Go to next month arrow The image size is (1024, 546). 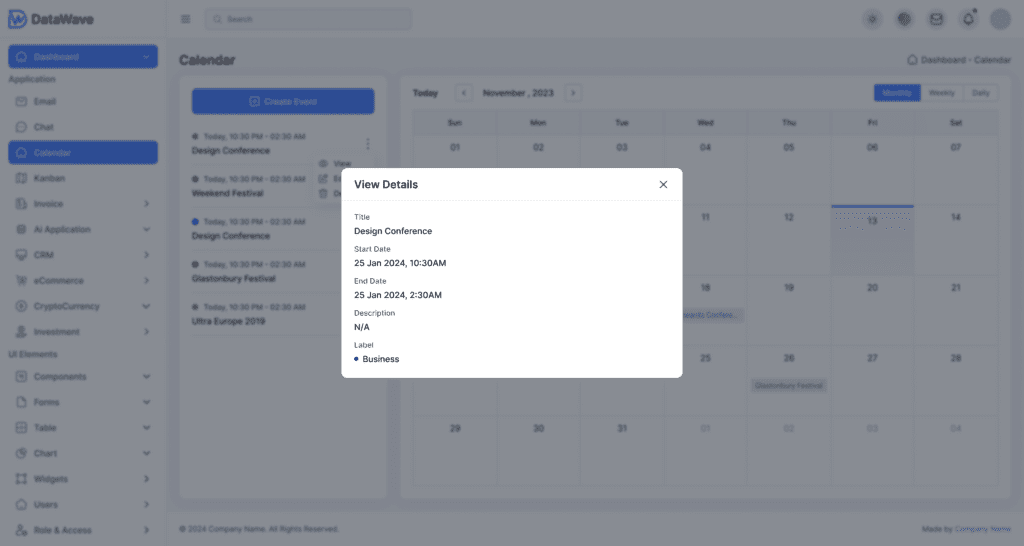[572, 93]
